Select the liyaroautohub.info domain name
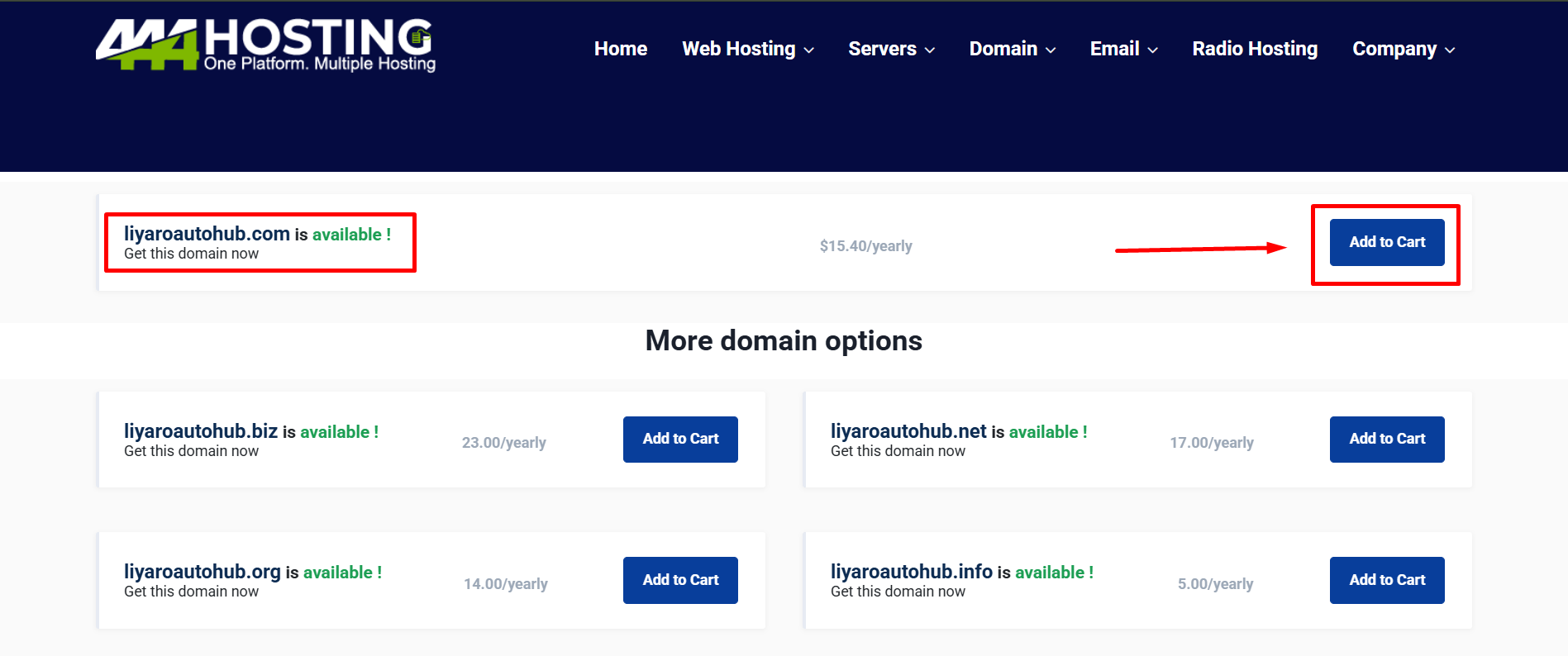This screenshot has height=656, width=1568. pyautogui.click(x=911, y=572)
